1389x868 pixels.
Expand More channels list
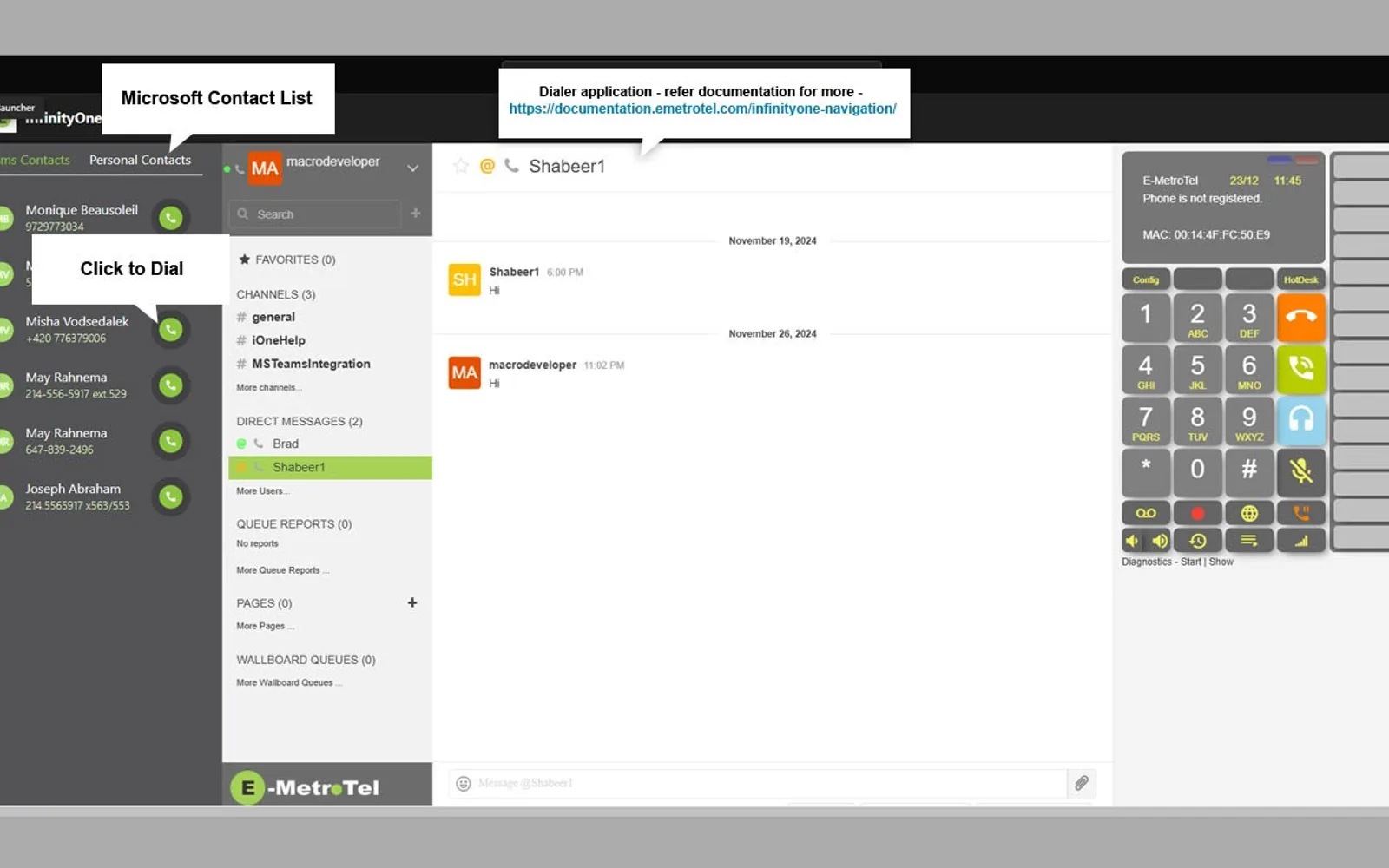tap(268, 388)
